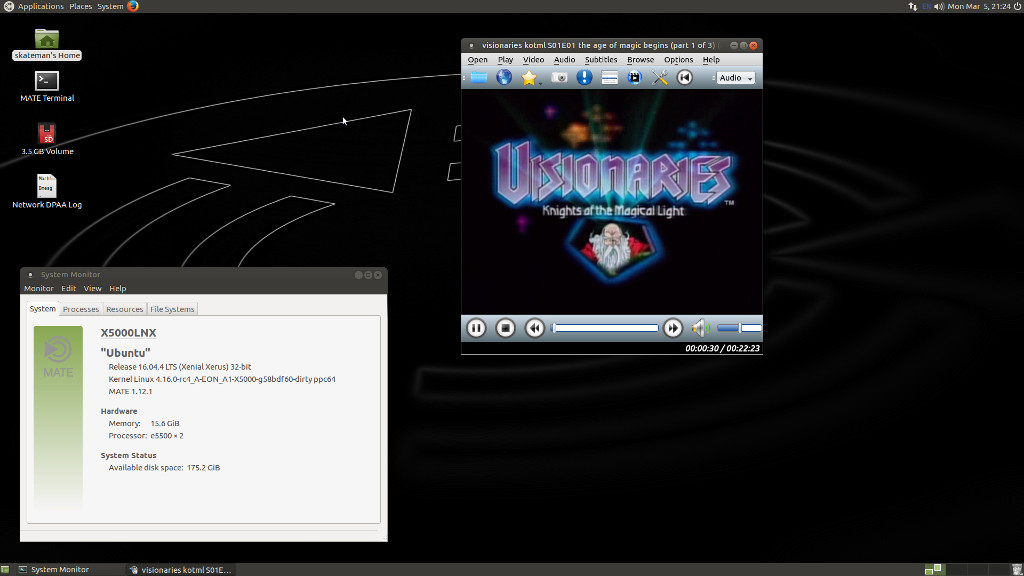
Task: Show file information via the blue exclamation icon
Action: [584, 78]
